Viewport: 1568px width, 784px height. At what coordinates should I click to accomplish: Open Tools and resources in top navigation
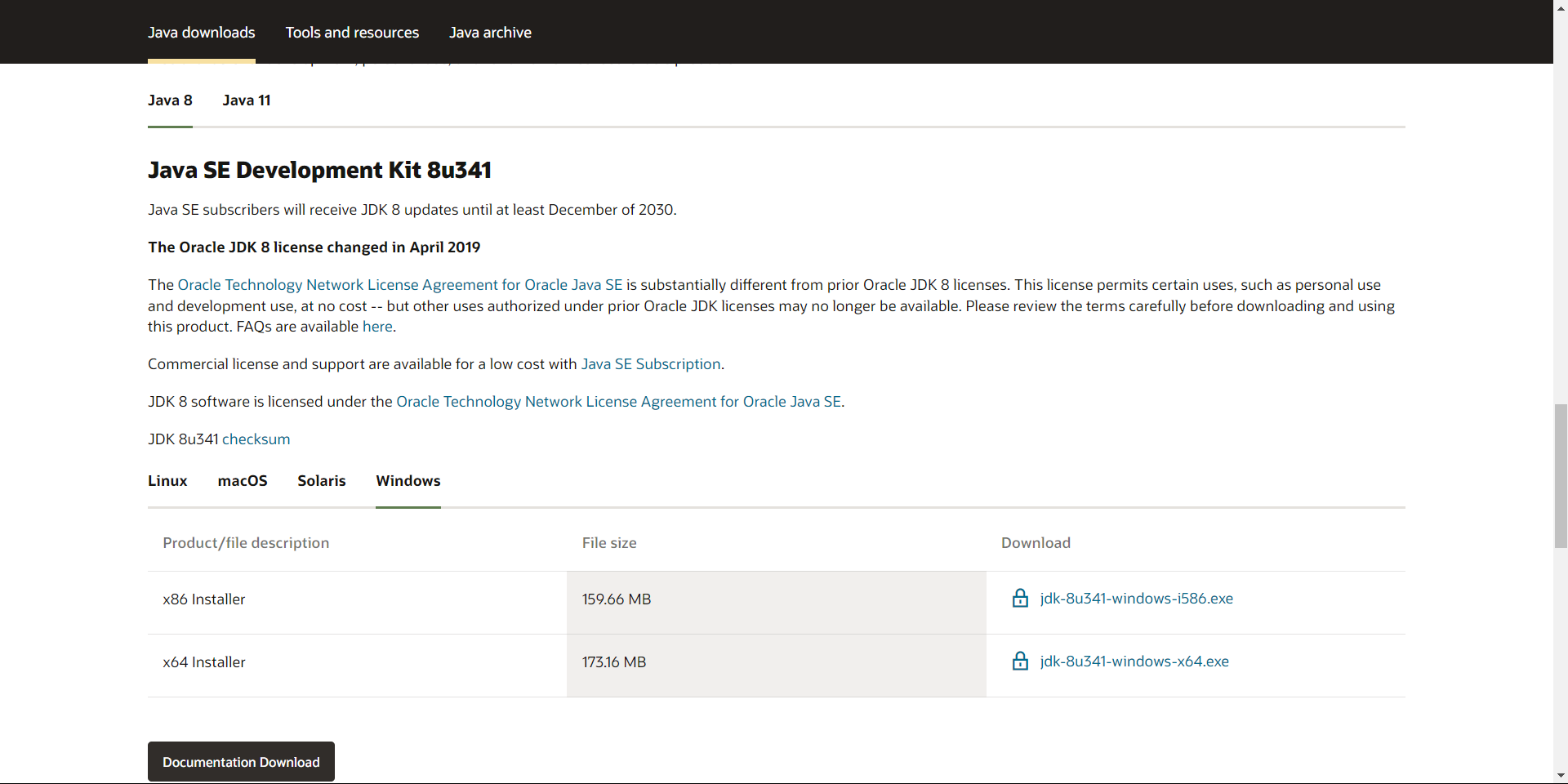click(352, 33)
